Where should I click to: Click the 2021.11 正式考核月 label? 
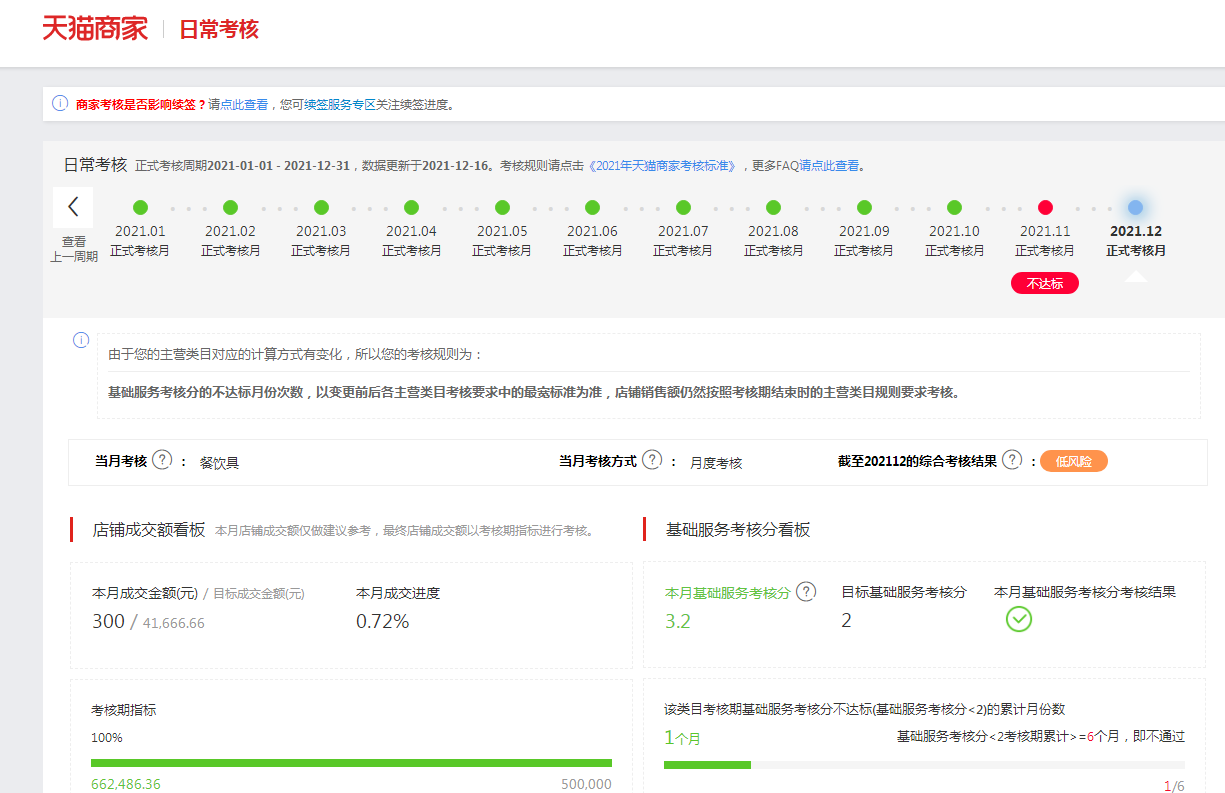tap(1045, 241)
